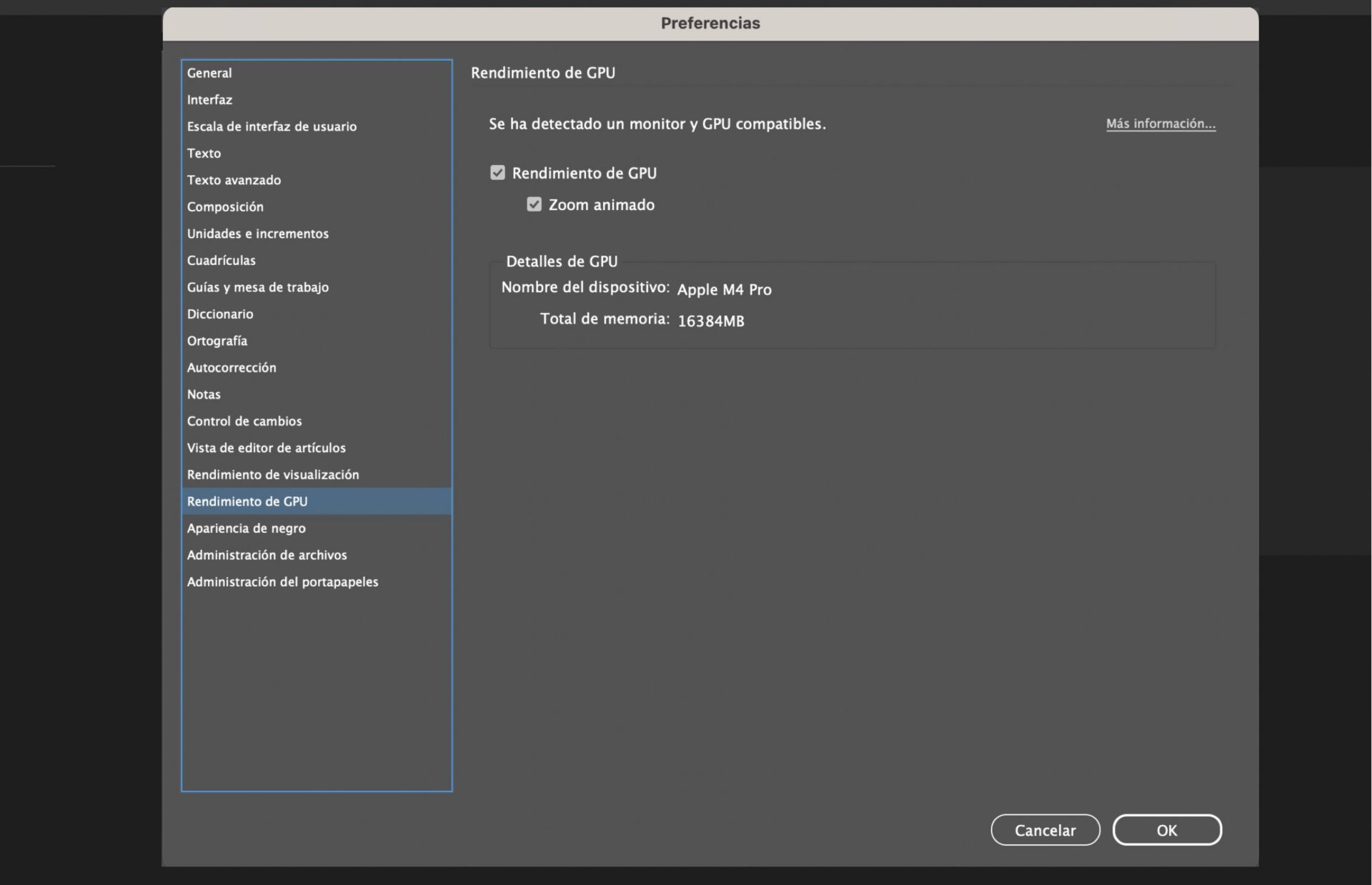Disable the Rendimiento de GPU checkbox
The image size is (1372, 885).
pyautogui.click(x=498, y=172)
